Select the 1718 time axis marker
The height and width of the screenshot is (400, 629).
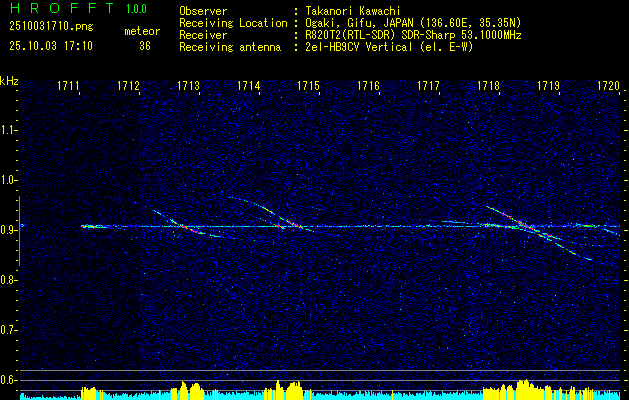point(488,87)
